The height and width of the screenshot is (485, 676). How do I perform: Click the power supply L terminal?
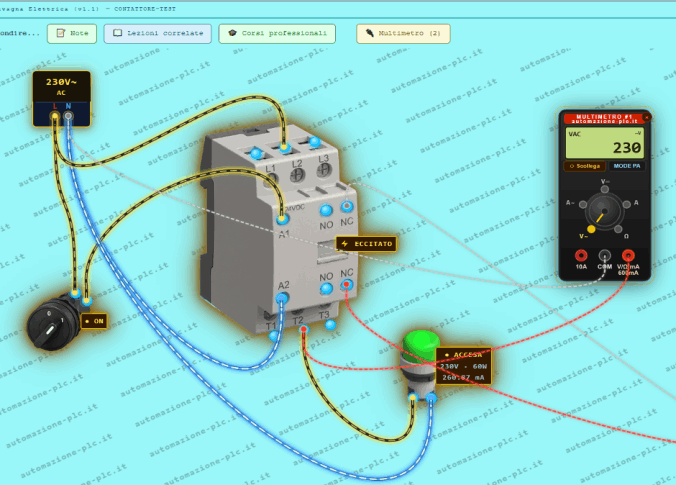tap(55, 116)
